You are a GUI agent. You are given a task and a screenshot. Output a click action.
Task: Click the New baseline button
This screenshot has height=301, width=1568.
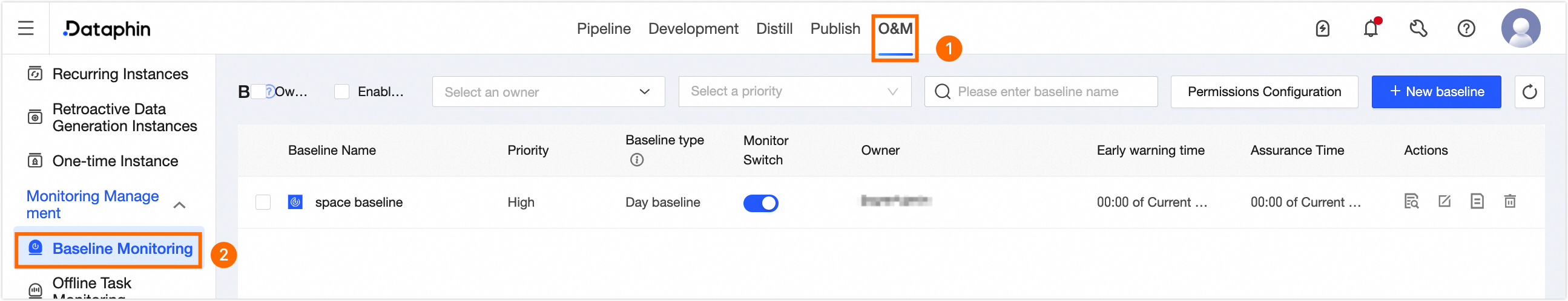click(1436, 92)
